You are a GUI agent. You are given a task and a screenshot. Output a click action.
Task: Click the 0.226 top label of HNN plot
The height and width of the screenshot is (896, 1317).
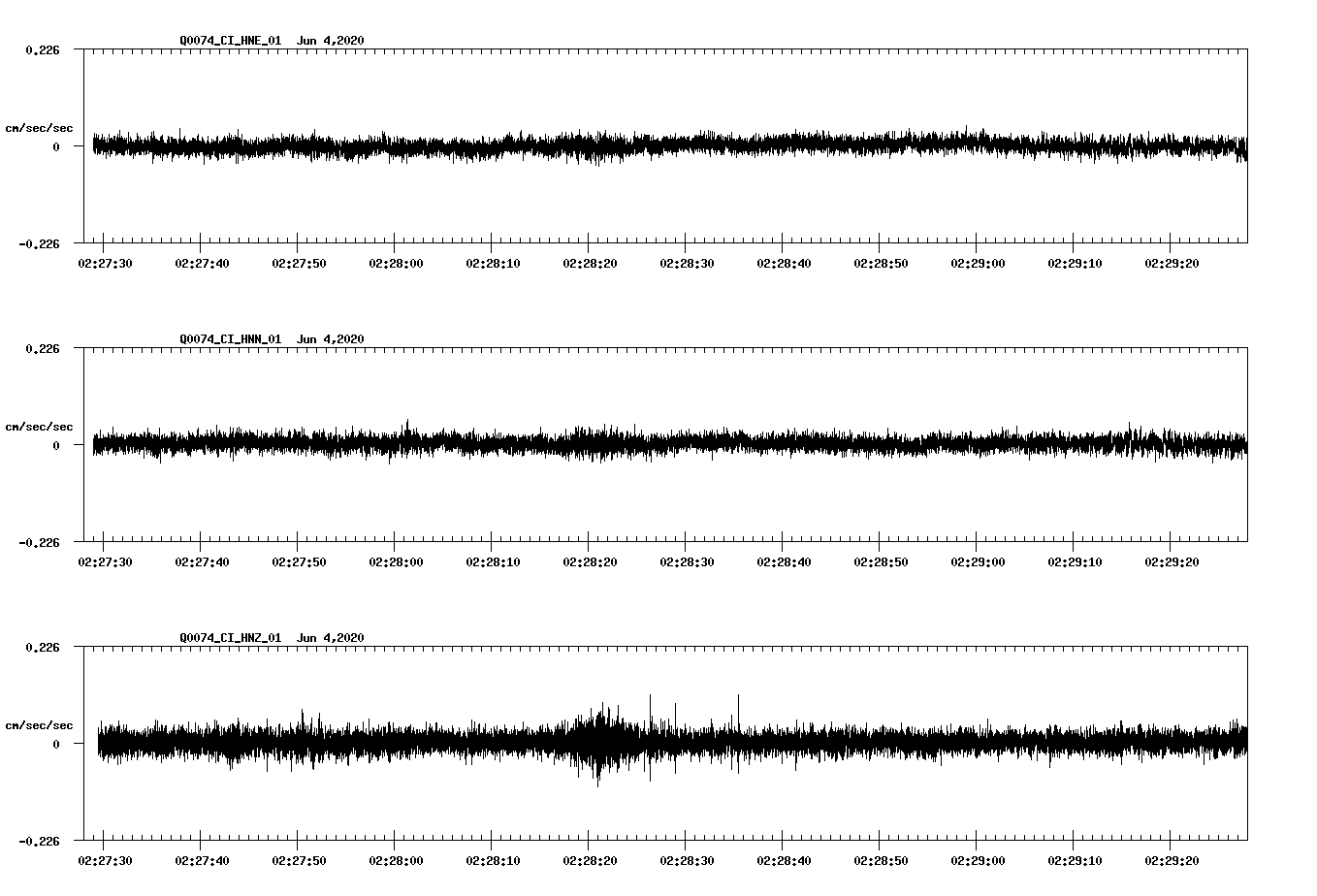(43, 348)
